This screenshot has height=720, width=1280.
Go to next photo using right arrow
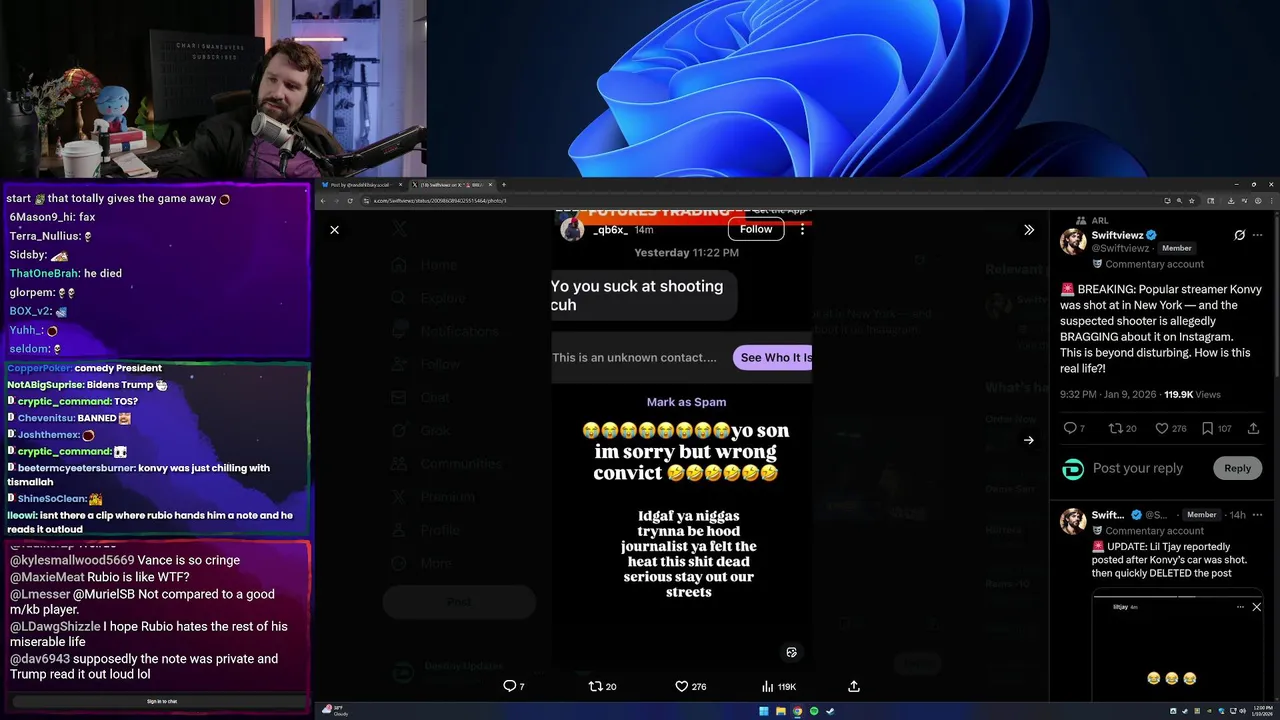[x=1029, y=440]
